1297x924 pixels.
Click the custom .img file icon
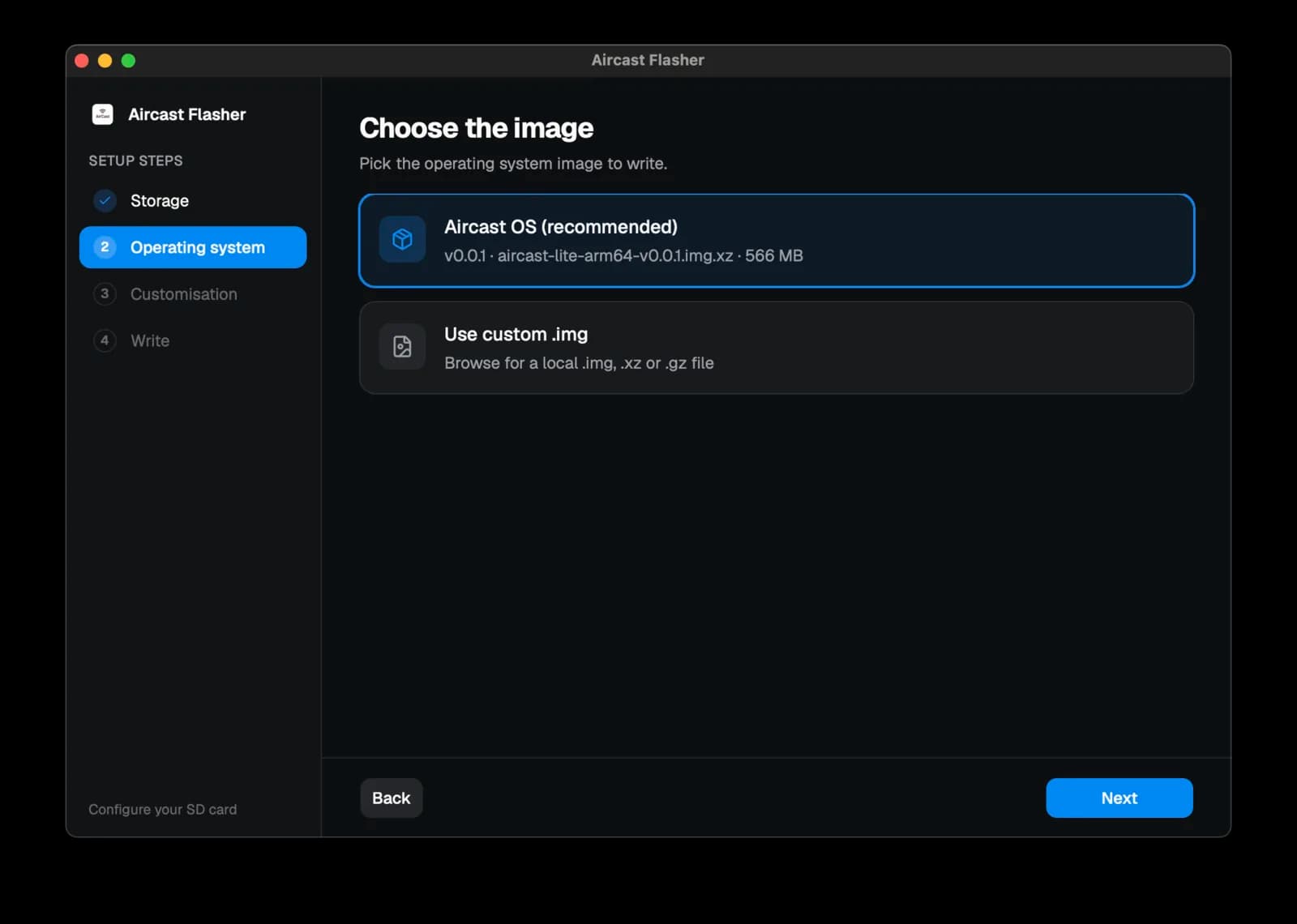[402, 347]
